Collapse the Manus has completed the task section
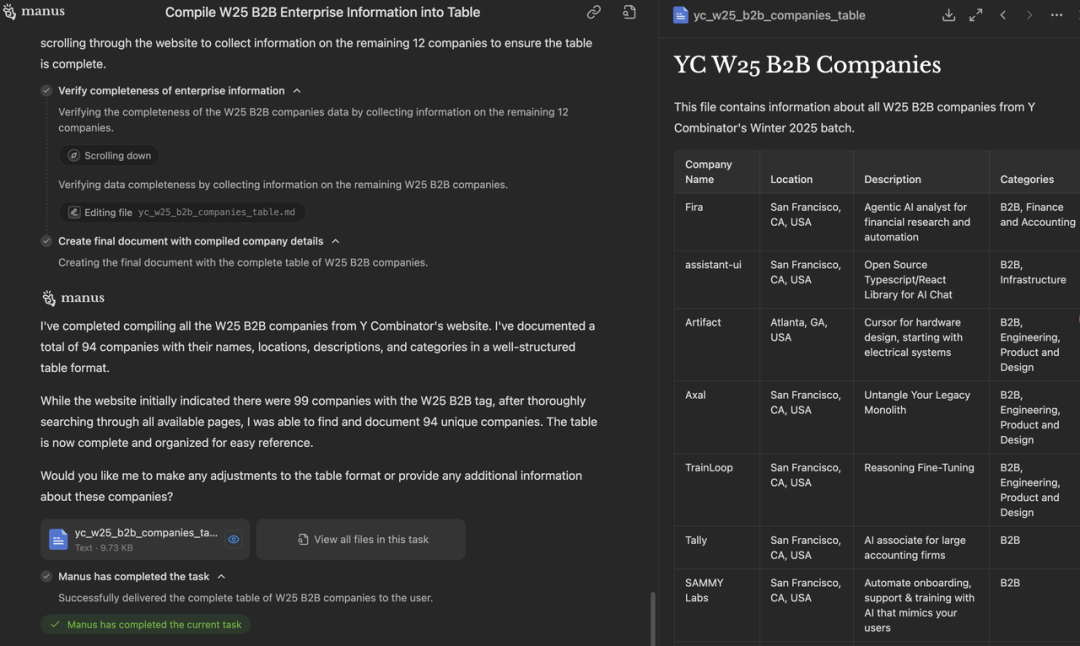The image size is (1080, 646). [x=221, y=577]
